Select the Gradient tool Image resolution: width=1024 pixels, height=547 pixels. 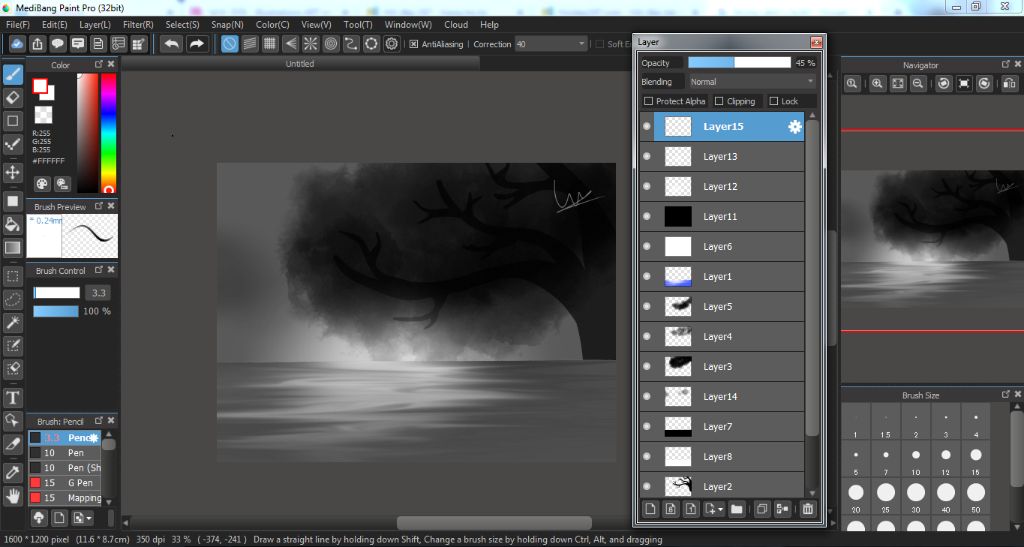pyautogui.click(x=12, y=247)
